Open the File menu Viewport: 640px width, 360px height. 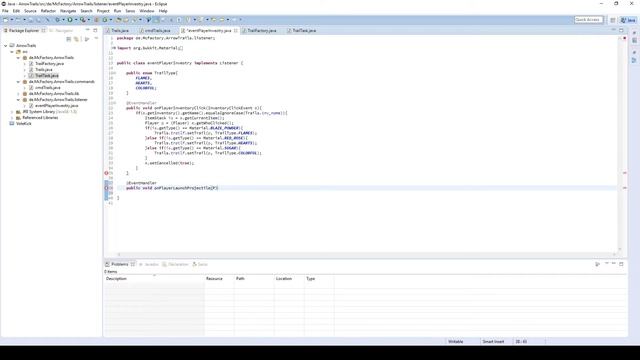click(5, 11)
